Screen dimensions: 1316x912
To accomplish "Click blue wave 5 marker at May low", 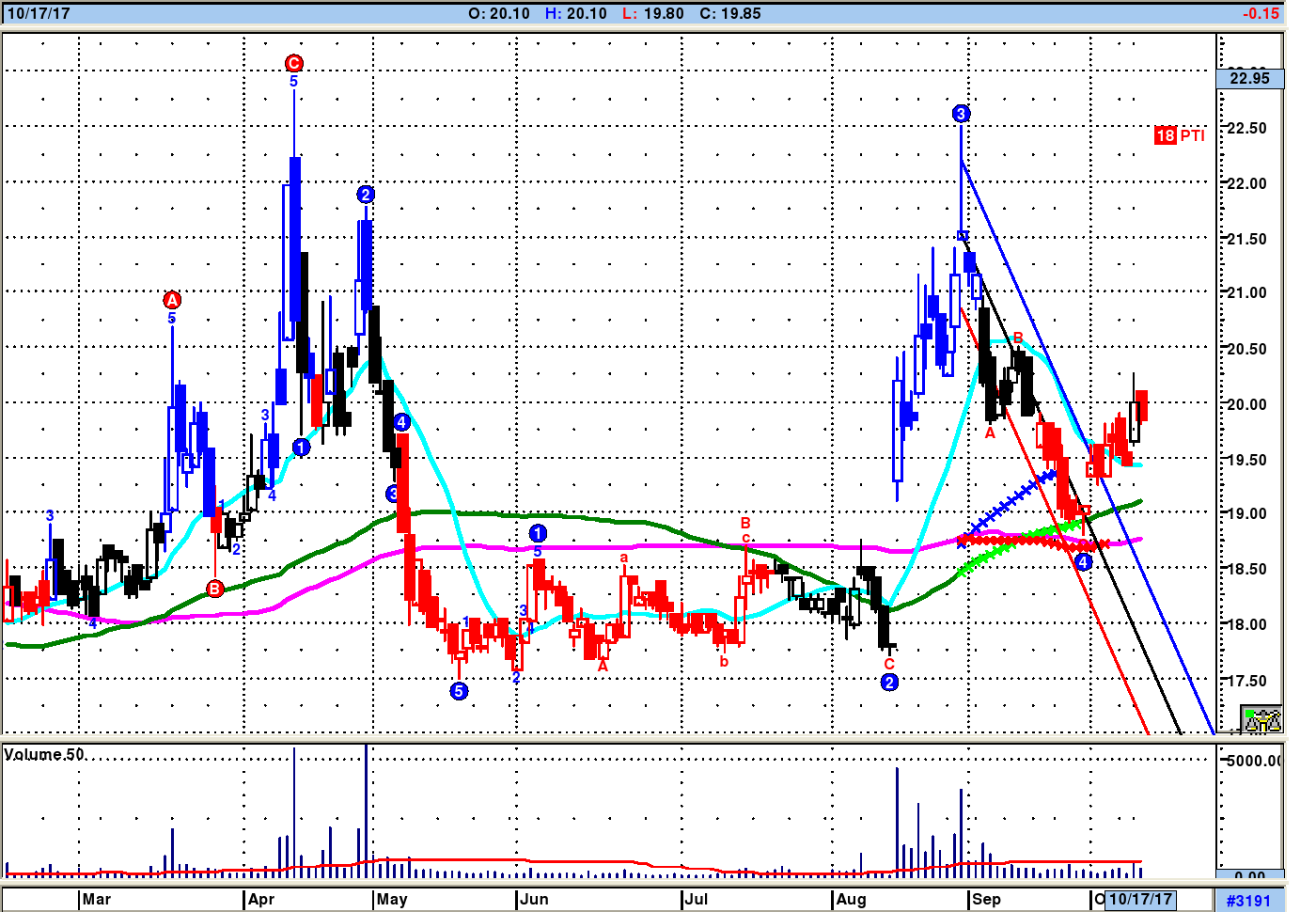I will click(x=459, y=691).
